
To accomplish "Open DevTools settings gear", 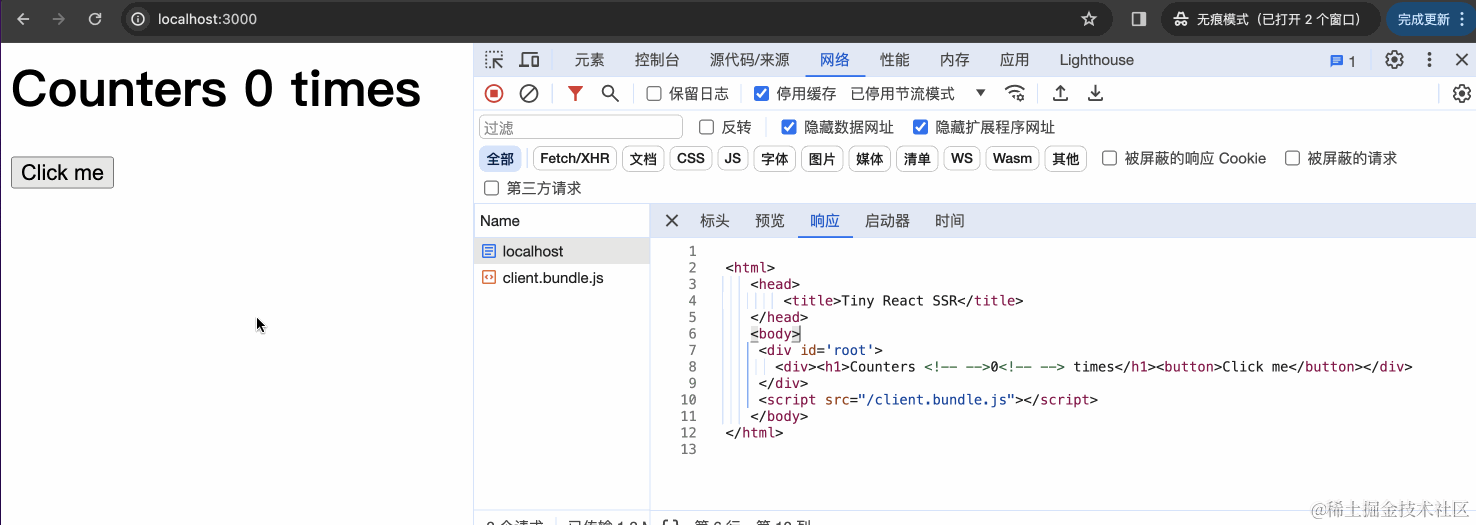I will [x=1394, y=60].
